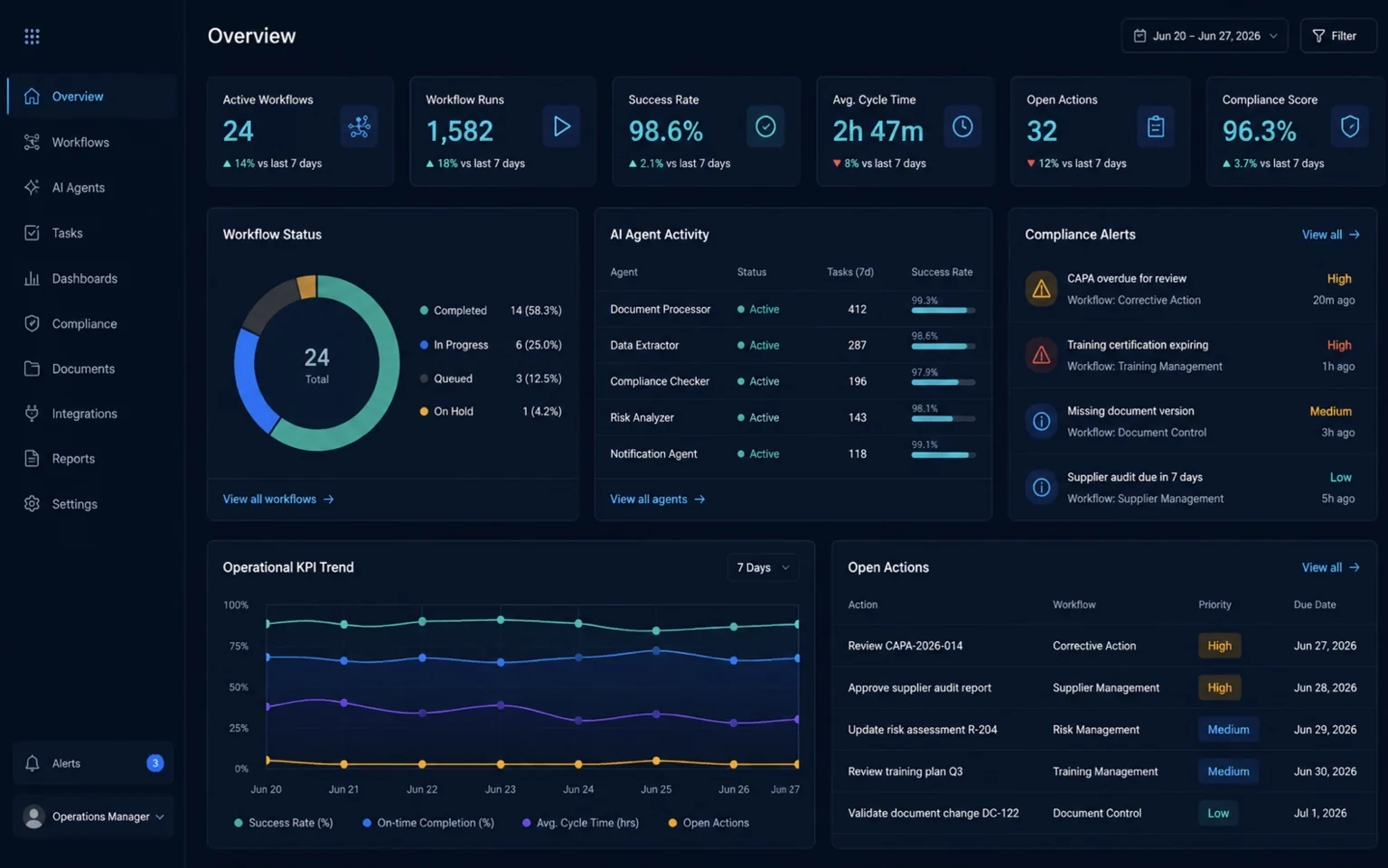Toggle On-time Completion (%) legend item
1388x868 pixels.
pos(428,823)
